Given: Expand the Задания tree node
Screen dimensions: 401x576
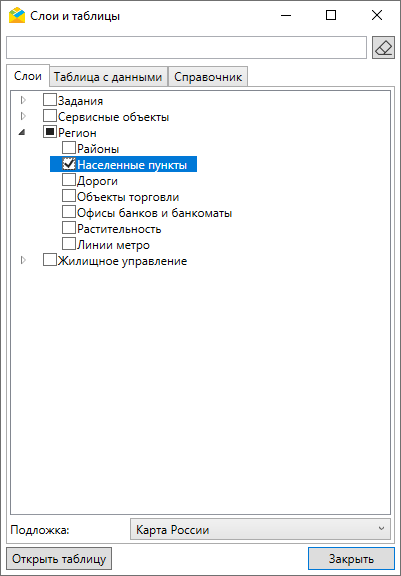Looking at the screenshot, I should click(24, 100).
